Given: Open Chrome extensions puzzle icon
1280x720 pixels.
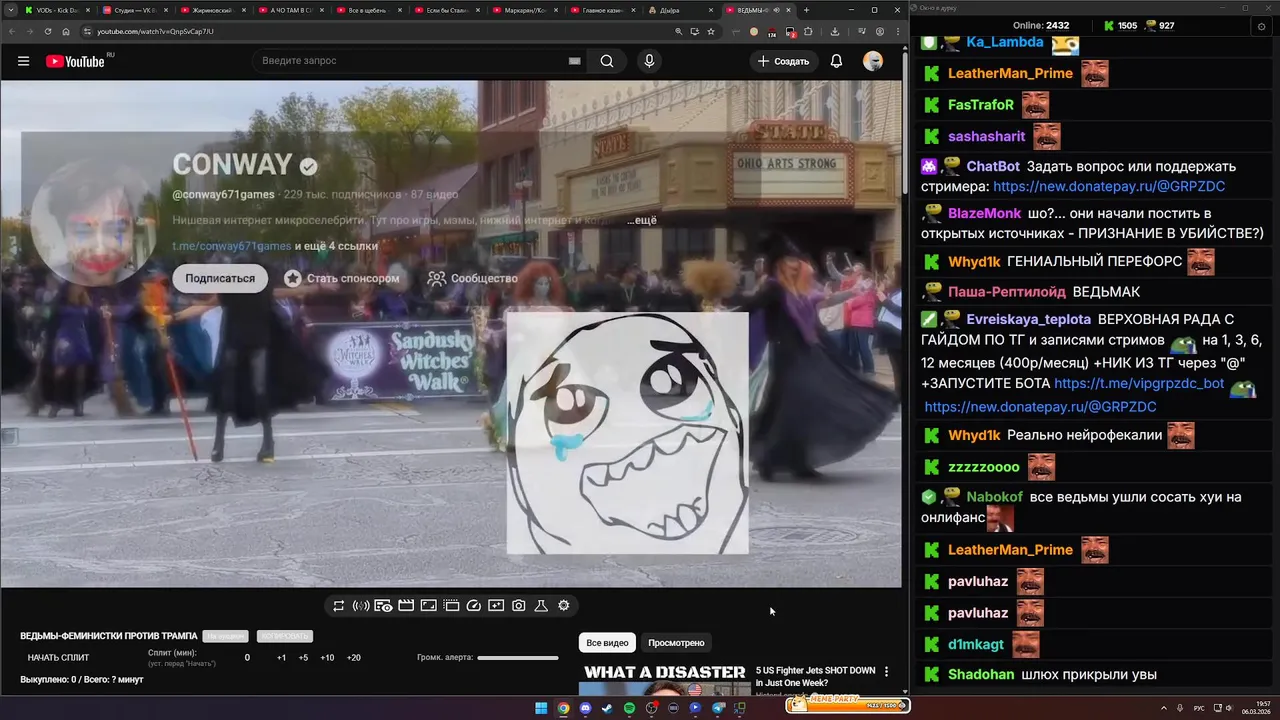Looking at the screenshot, I should (808, 31).
